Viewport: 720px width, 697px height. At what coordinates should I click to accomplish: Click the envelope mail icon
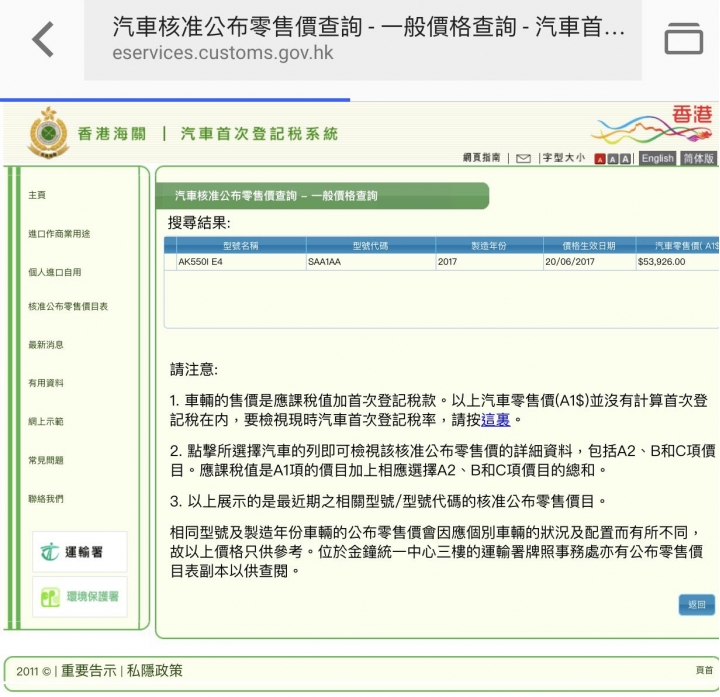[x=523, y=158]
